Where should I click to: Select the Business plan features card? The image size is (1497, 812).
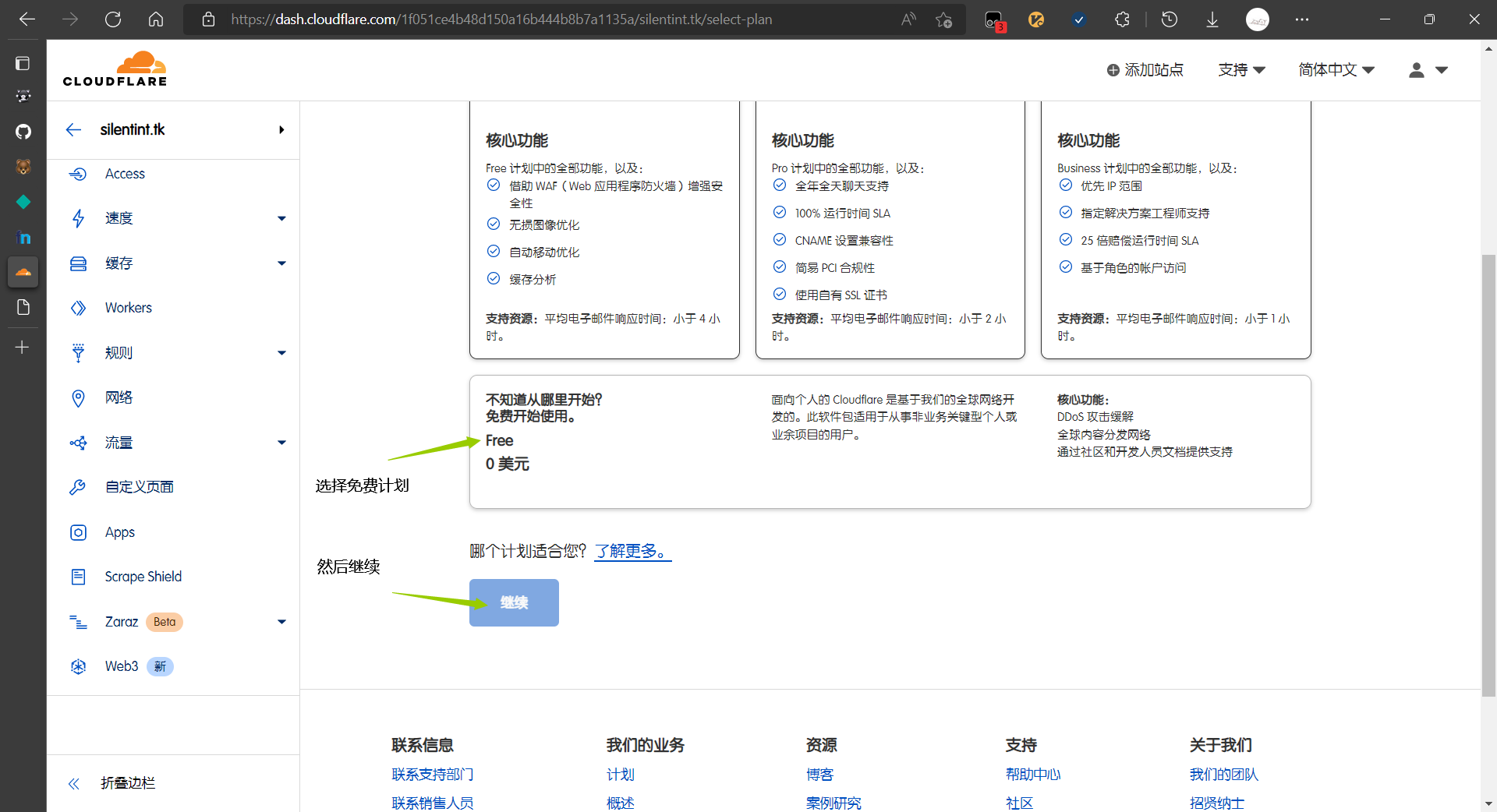(x=890, y=230)
